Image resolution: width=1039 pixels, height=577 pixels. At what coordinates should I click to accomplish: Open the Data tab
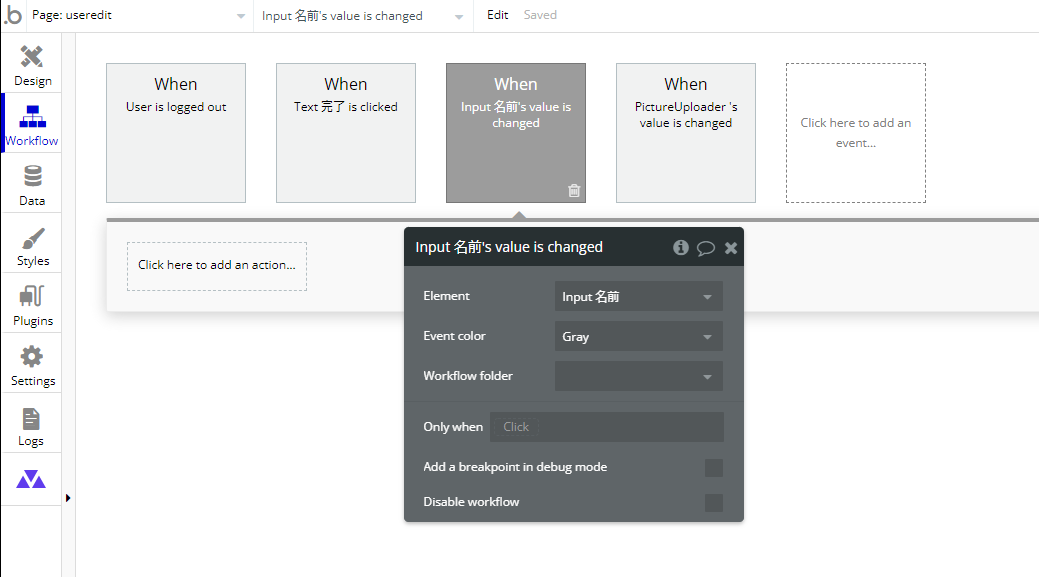click(x=32, y=186)
